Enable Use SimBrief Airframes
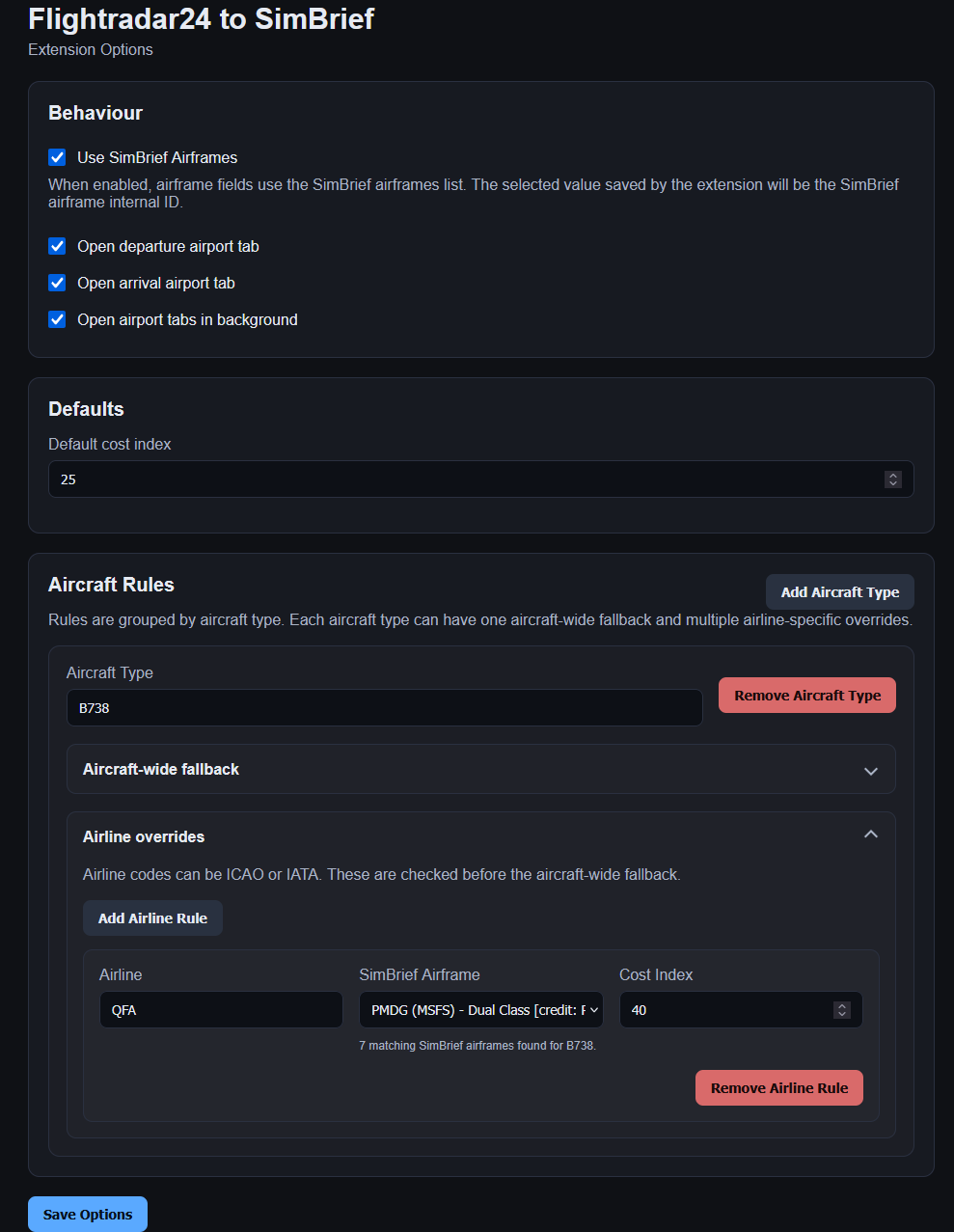Viewport: 954px width, 1232px height. coord(57,156)
